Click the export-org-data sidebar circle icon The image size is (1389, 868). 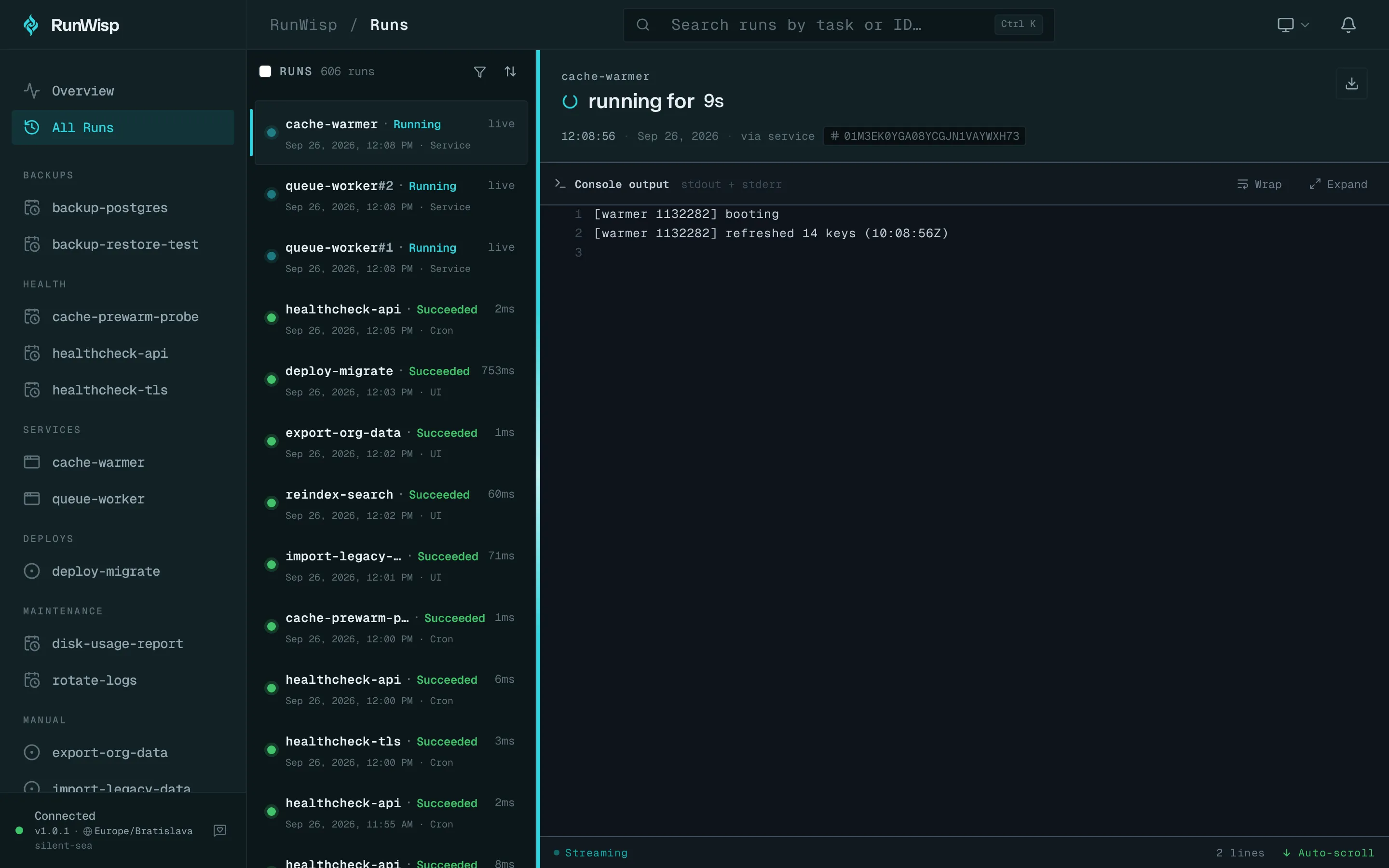tap(32, 753)
